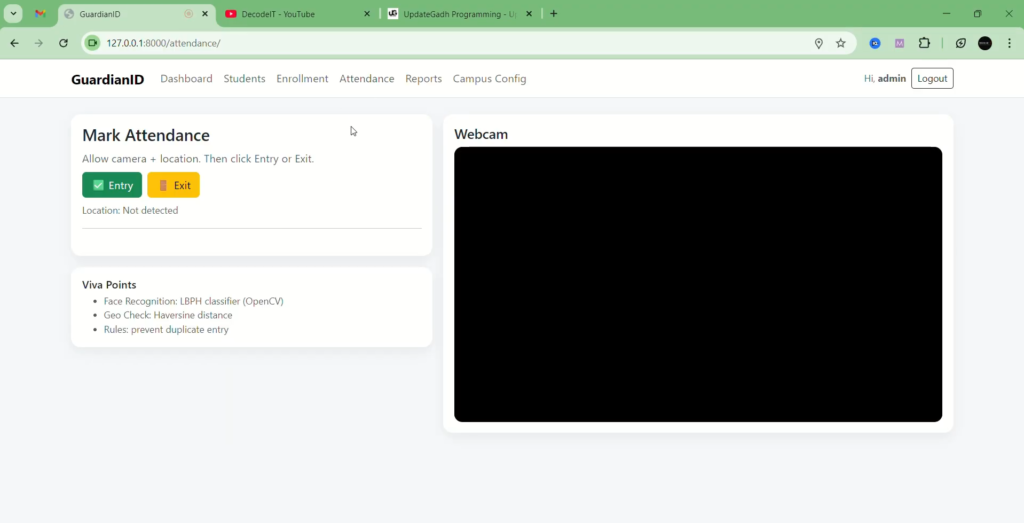1024x523 pixels.
Task: Bookmark this page with star icon
Action: (840, 43)
